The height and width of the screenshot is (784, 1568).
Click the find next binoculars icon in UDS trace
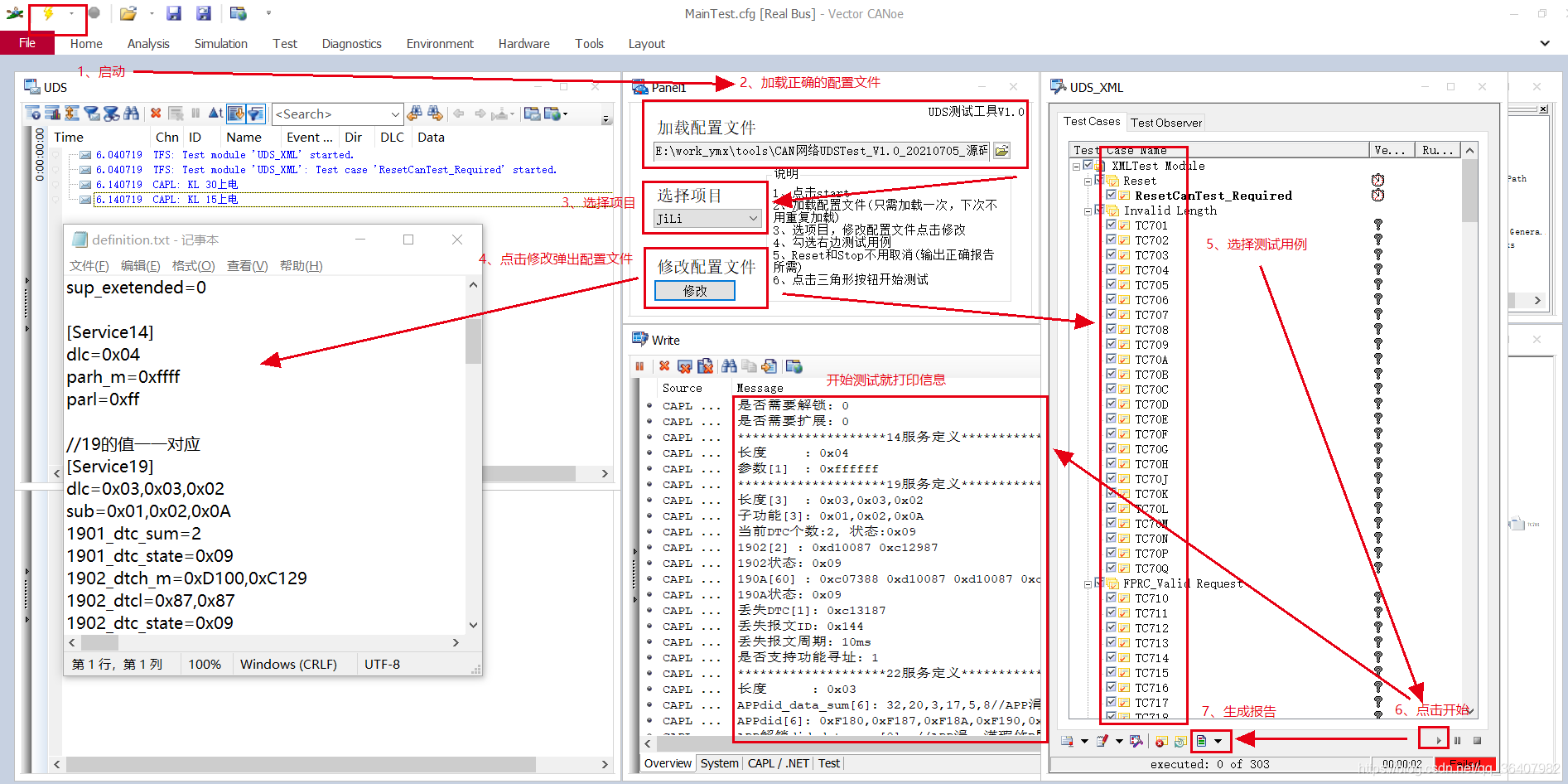[x=435, y=114]
